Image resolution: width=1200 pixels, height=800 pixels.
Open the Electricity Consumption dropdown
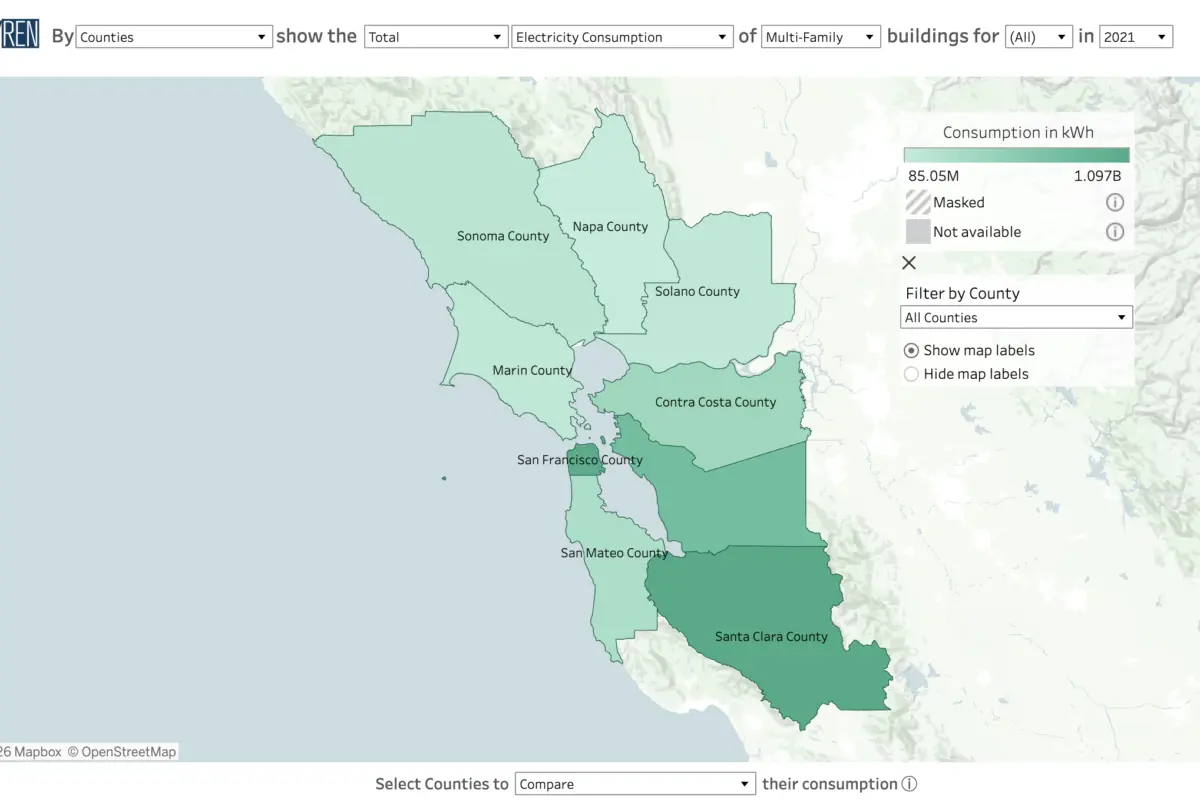click(x=622, y=37)
